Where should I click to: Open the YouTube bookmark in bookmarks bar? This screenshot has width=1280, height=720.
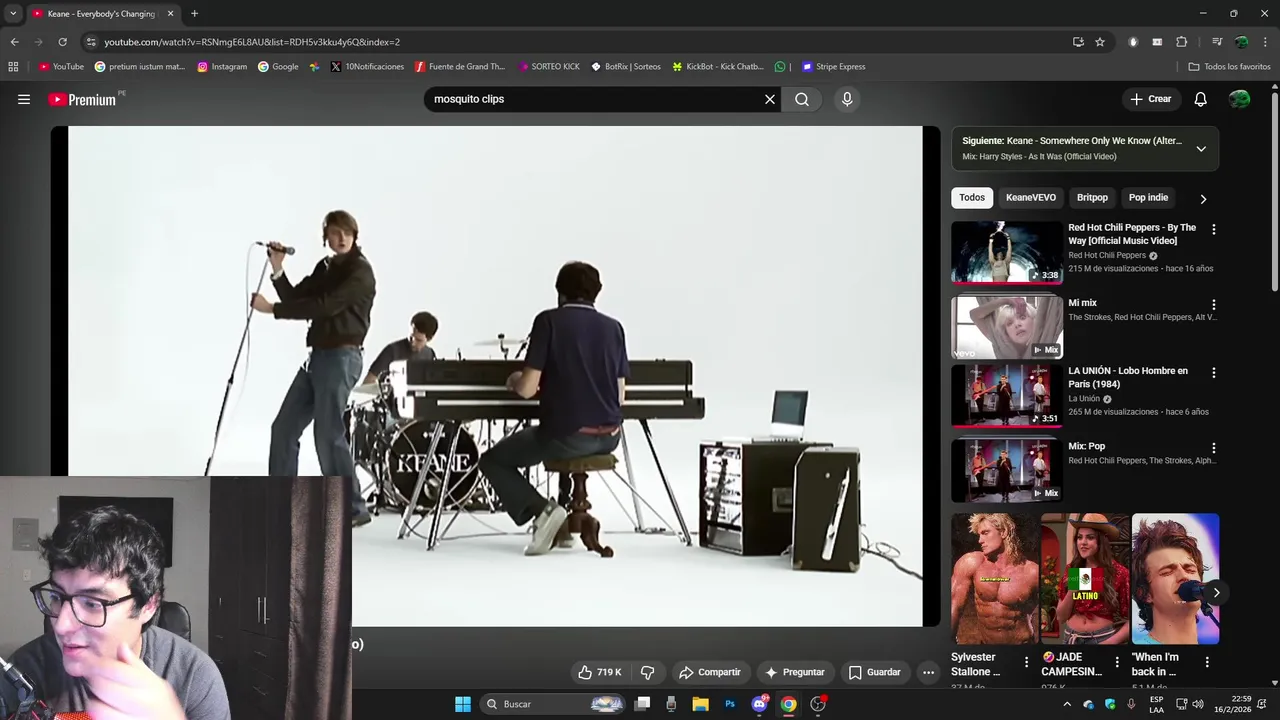pyautogui.click(x=61, y=67)
